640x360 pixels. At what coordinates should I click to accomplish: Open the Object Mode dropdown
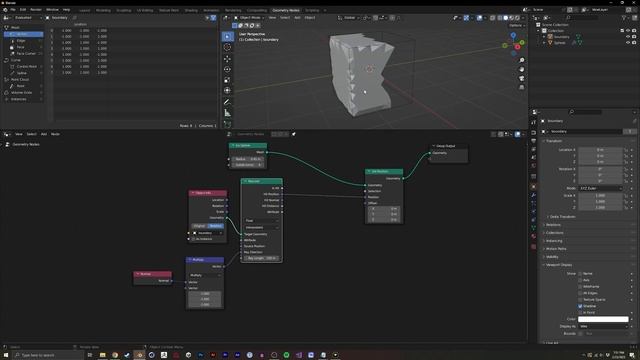(250, 18)
